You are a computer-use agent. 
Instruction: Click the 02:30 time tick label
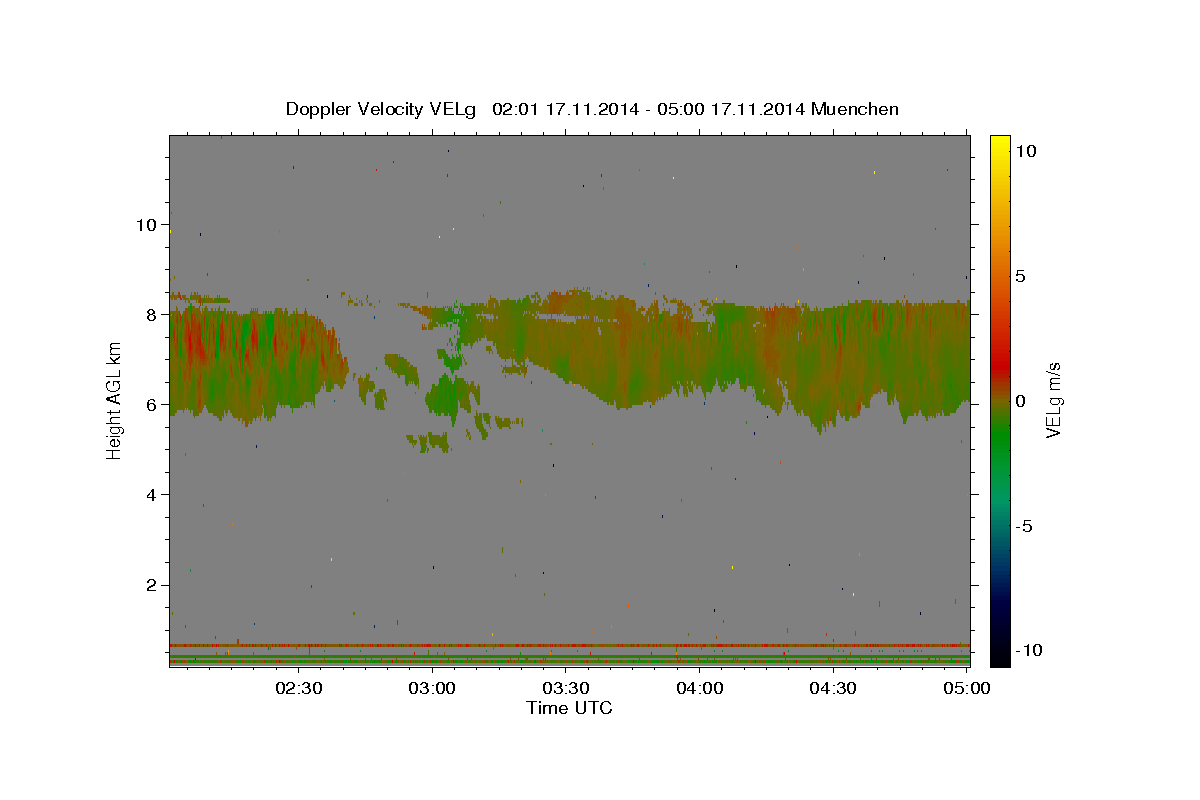click(x=299, y=688)
